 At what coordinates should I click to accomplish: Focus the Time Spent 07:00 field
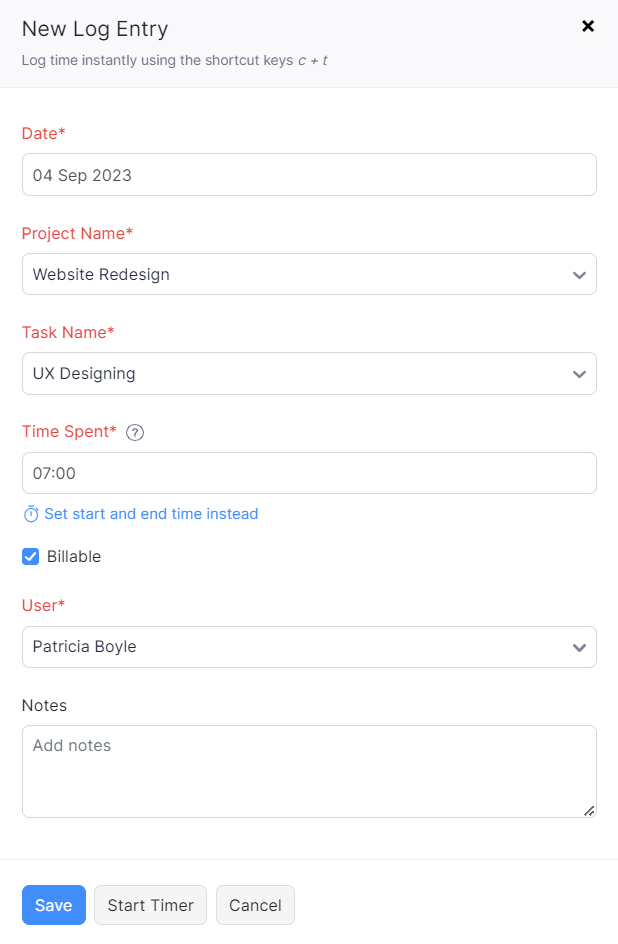(309, 473)
